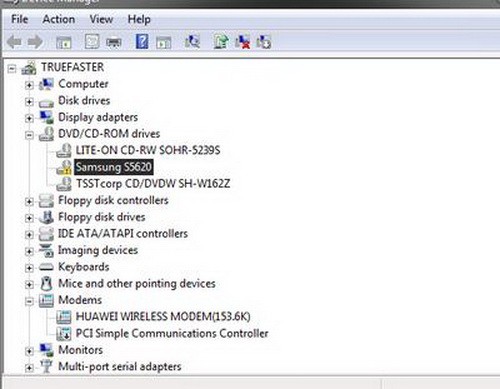Click Scan for hardware changes icon

(192, 42)
